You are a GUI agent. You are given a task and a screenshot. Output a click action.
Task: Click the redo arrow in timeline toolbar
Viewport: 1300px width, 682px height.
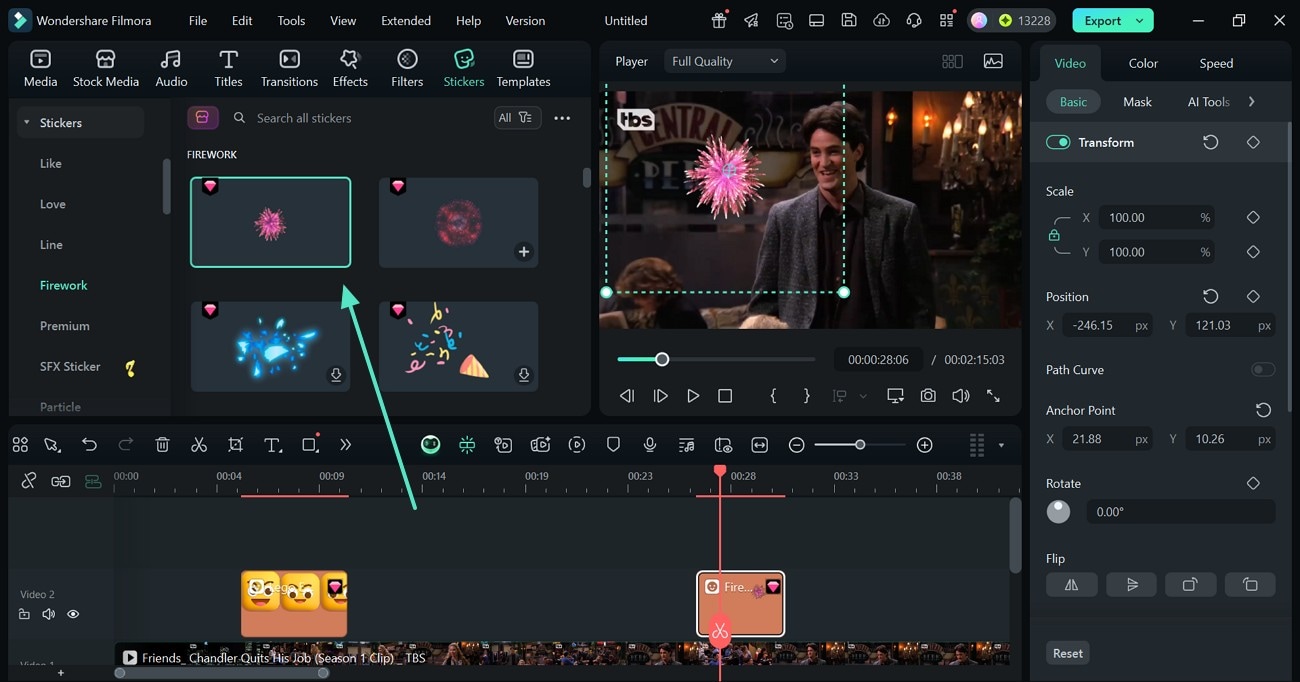point(126,445)
